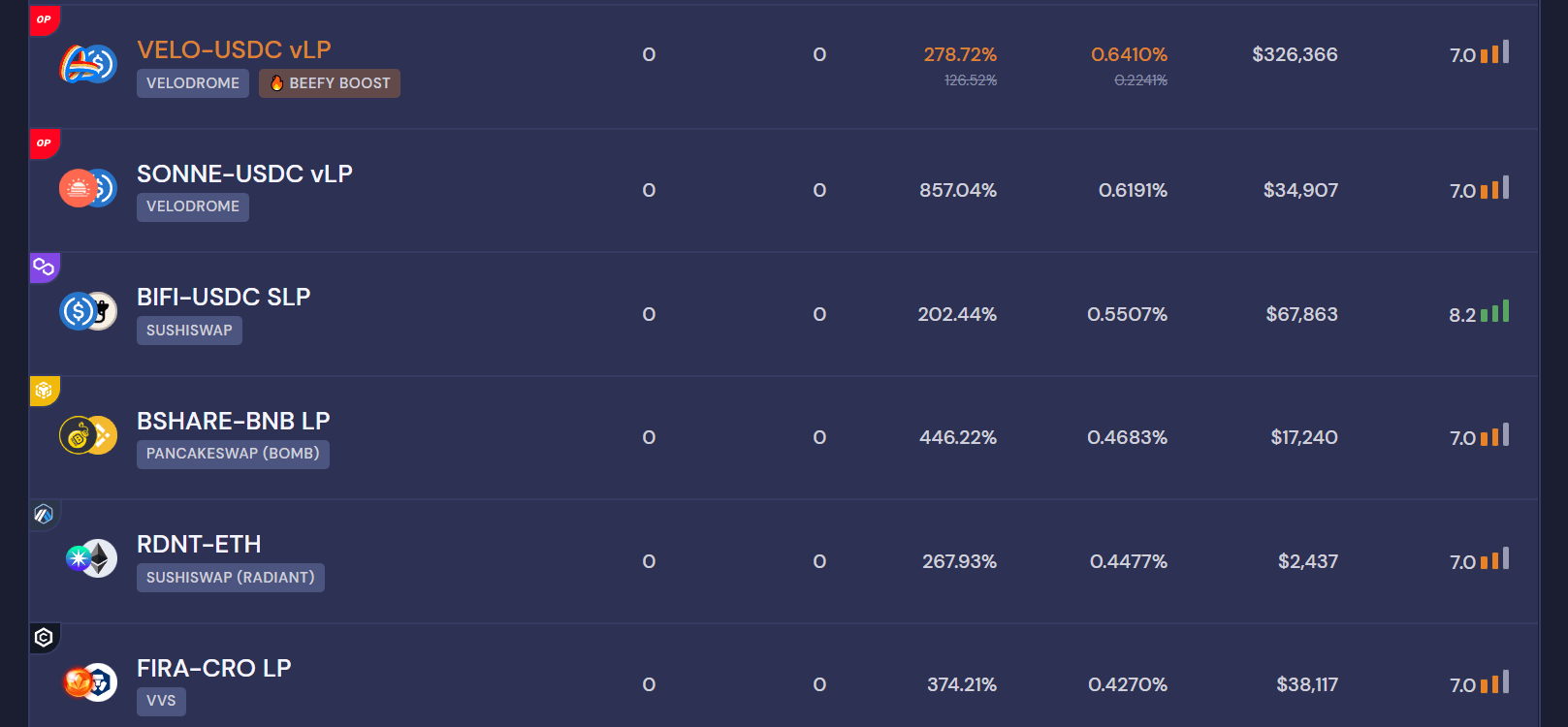Click the TVL value $17,240
This screenshot has width=1568, height=727.
[x=1304, y=437]
